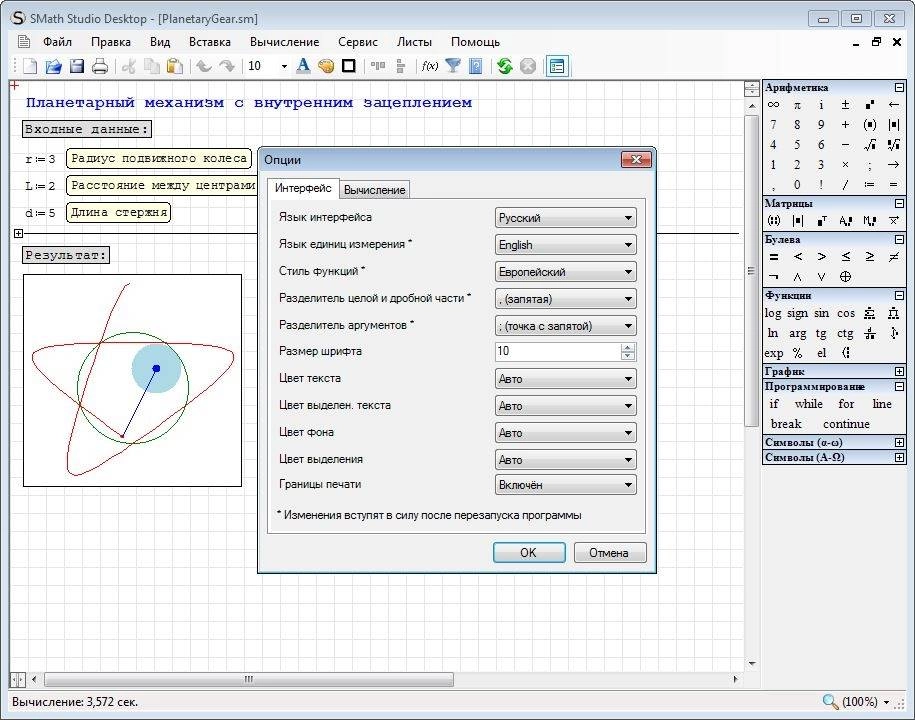Open the Файл menu

57,42
